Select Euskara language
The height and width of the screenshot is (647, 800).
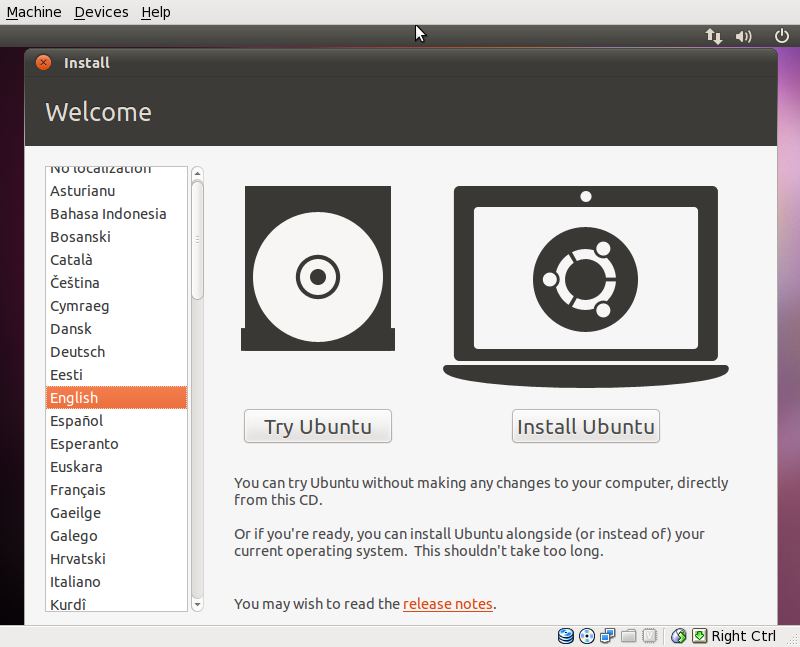click(116, 466)
